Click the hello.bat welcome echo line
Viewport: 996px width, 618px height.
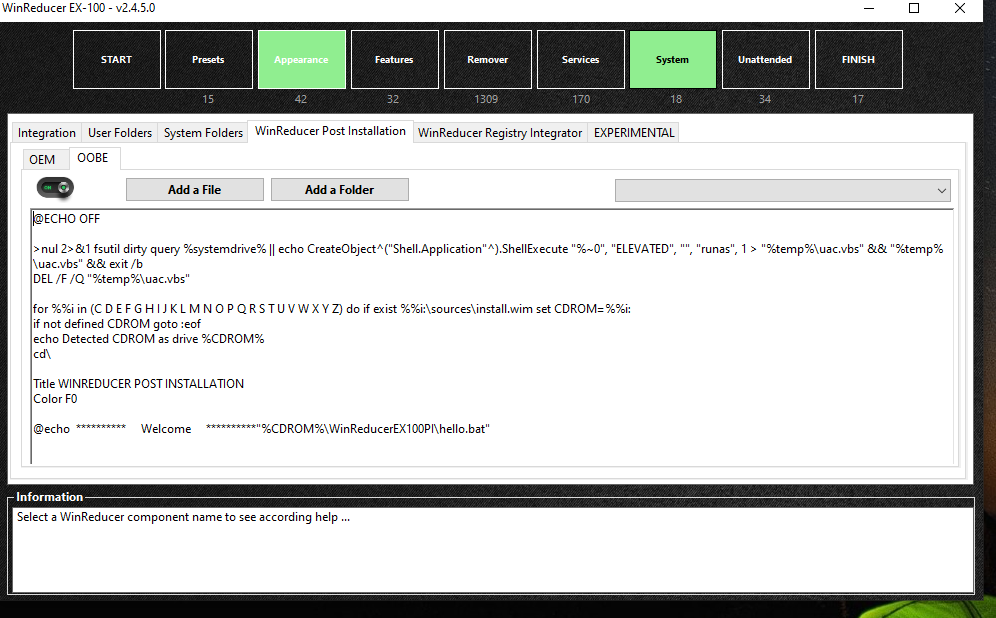click(x=261, y=429)
